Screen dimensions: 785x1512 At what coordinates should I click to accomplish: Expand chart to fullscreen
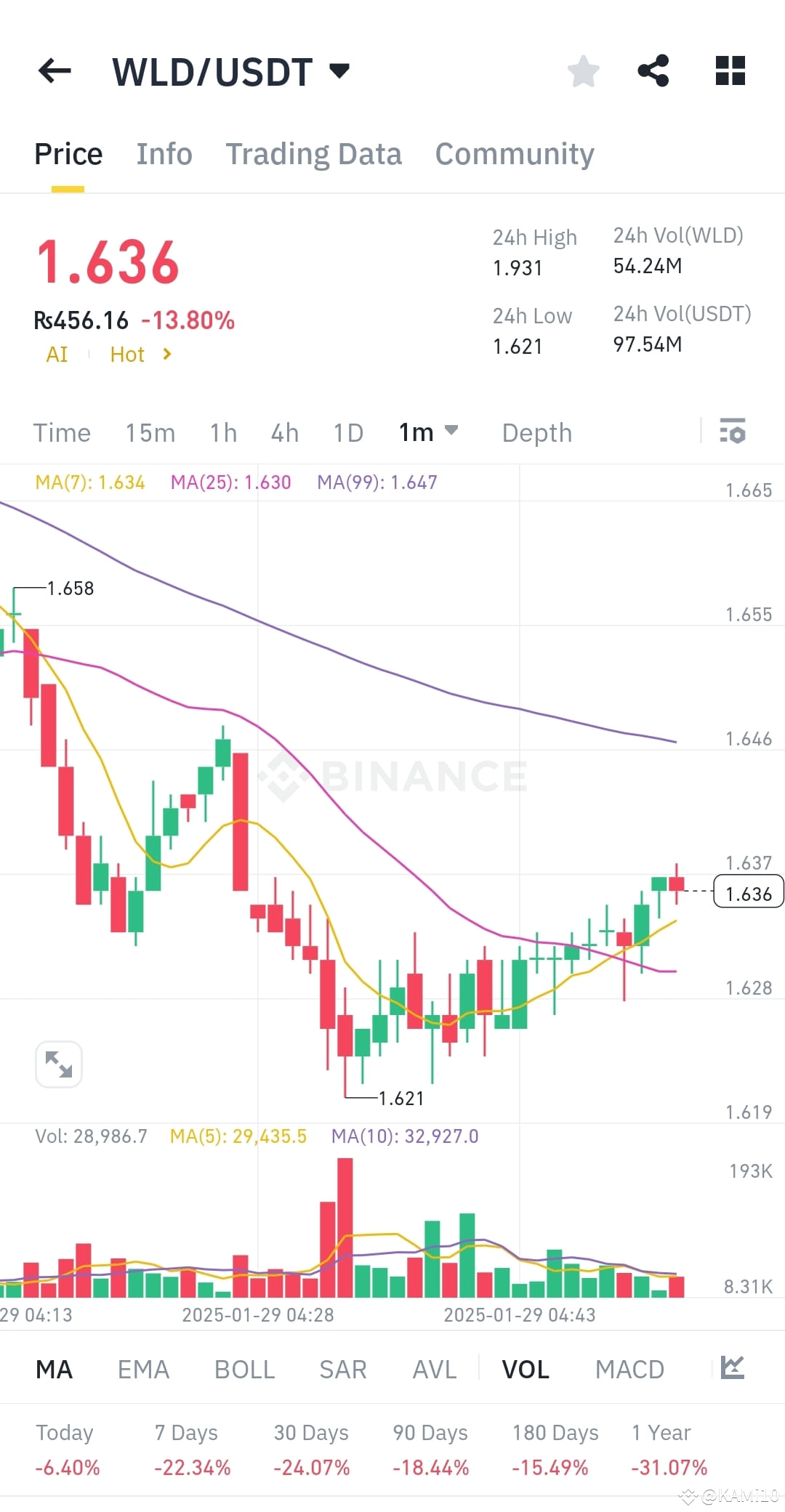tap(58, 1064)
